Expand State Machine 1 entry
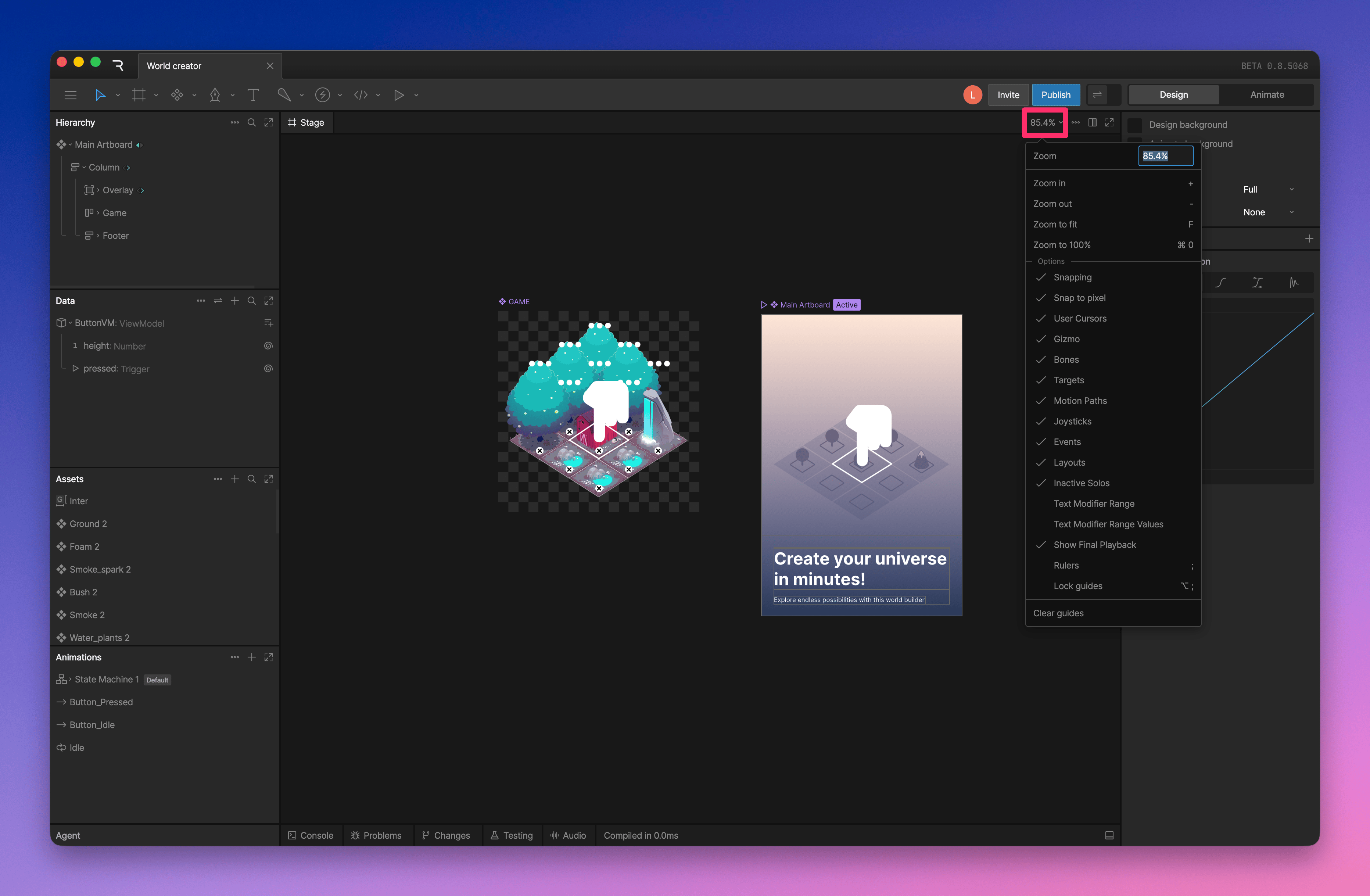 [x=70, y=680]
